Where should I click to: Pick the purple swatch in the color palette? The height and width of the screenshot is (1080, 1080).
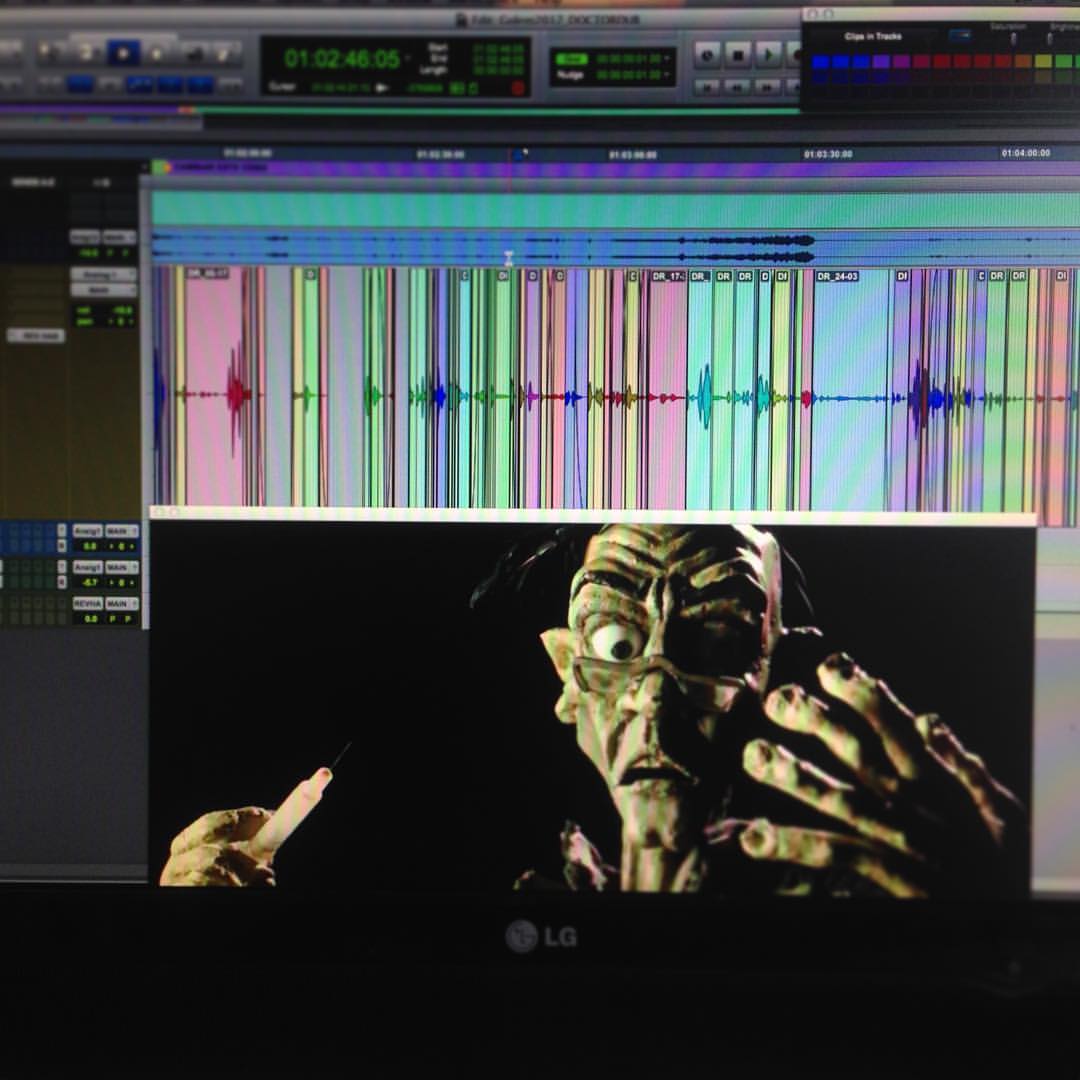click(881, 62)
